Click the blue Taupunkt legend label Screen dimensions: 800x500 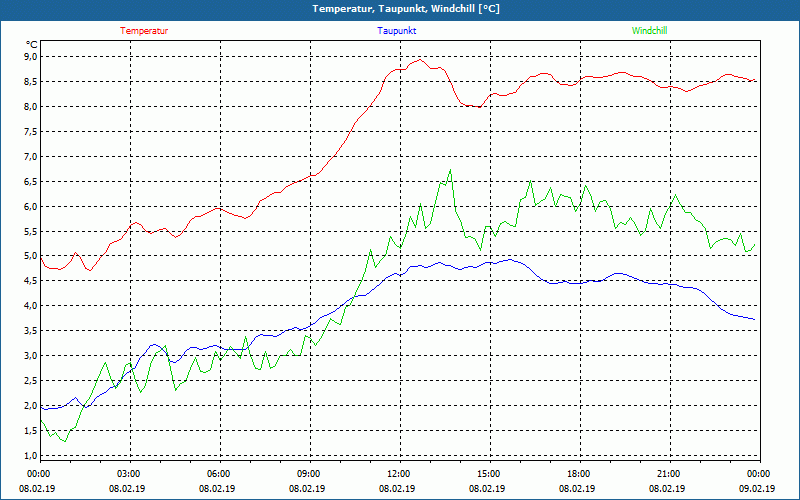tap(396, 31)
